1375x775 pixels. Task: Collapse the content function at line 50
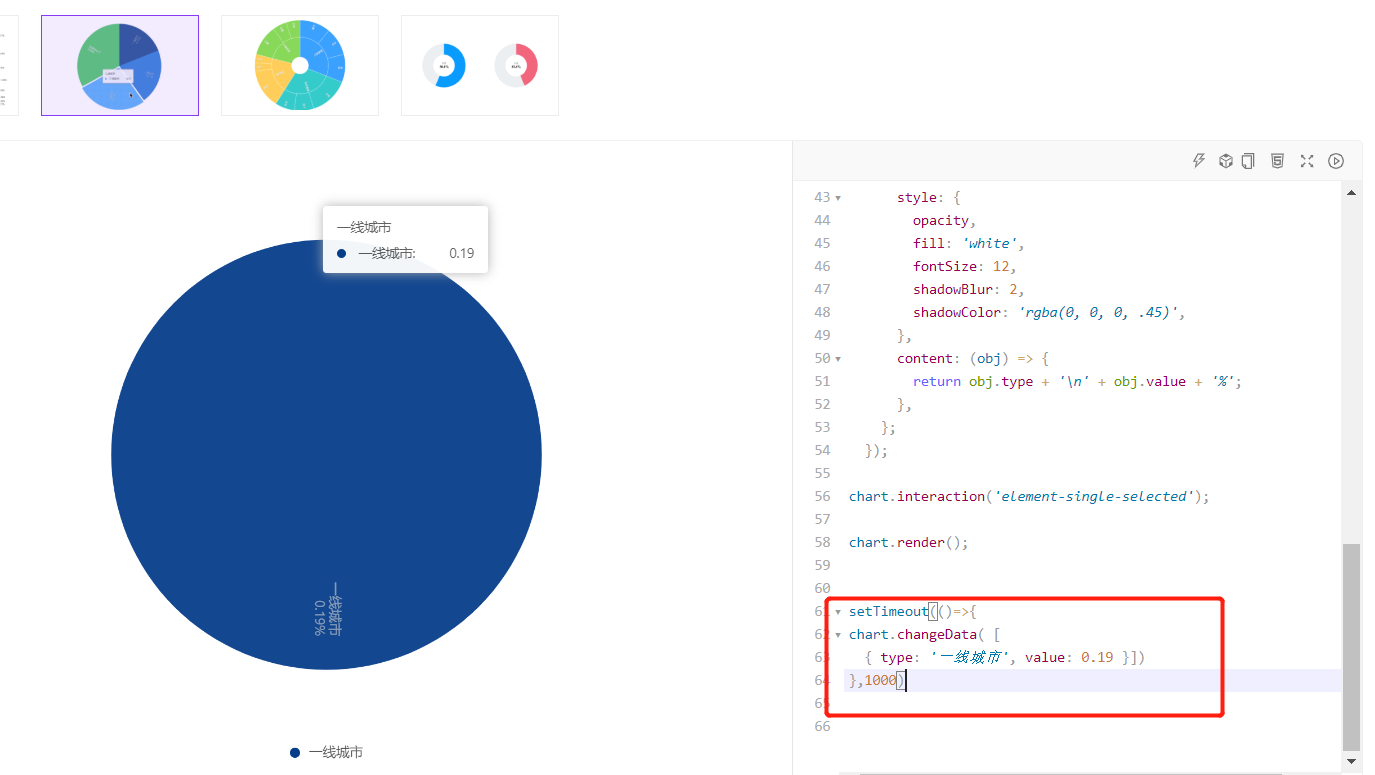tap(836, 358)
